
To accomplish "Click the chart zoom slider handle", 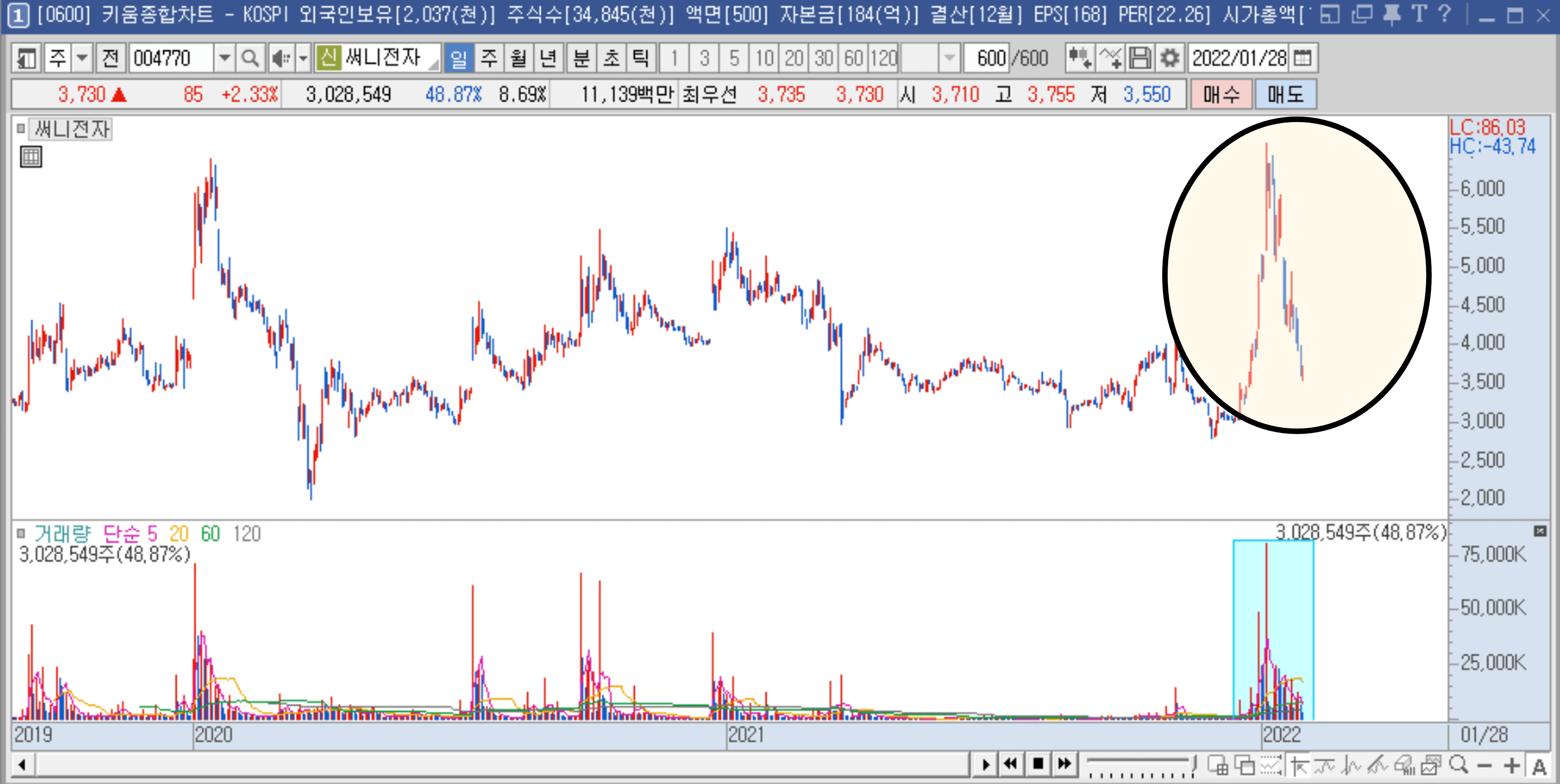I will (x=1193, y=763).
